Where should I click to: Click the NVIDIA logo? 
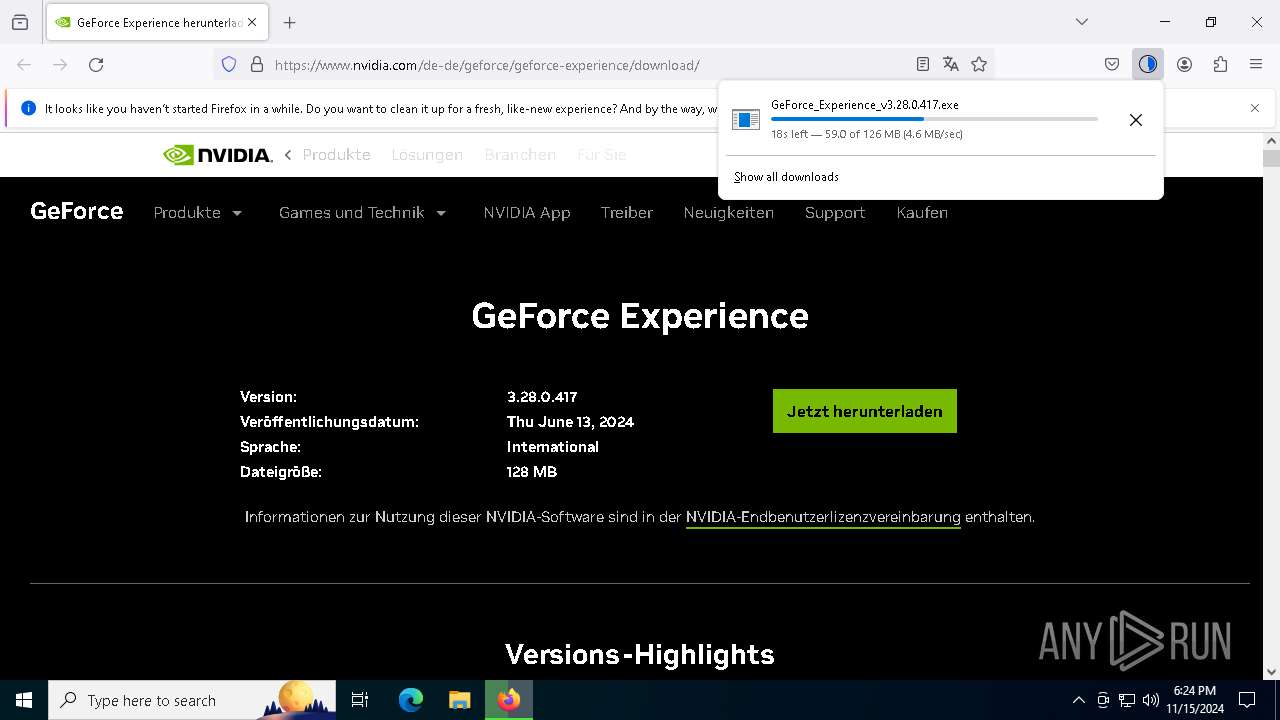coord(218,155)
